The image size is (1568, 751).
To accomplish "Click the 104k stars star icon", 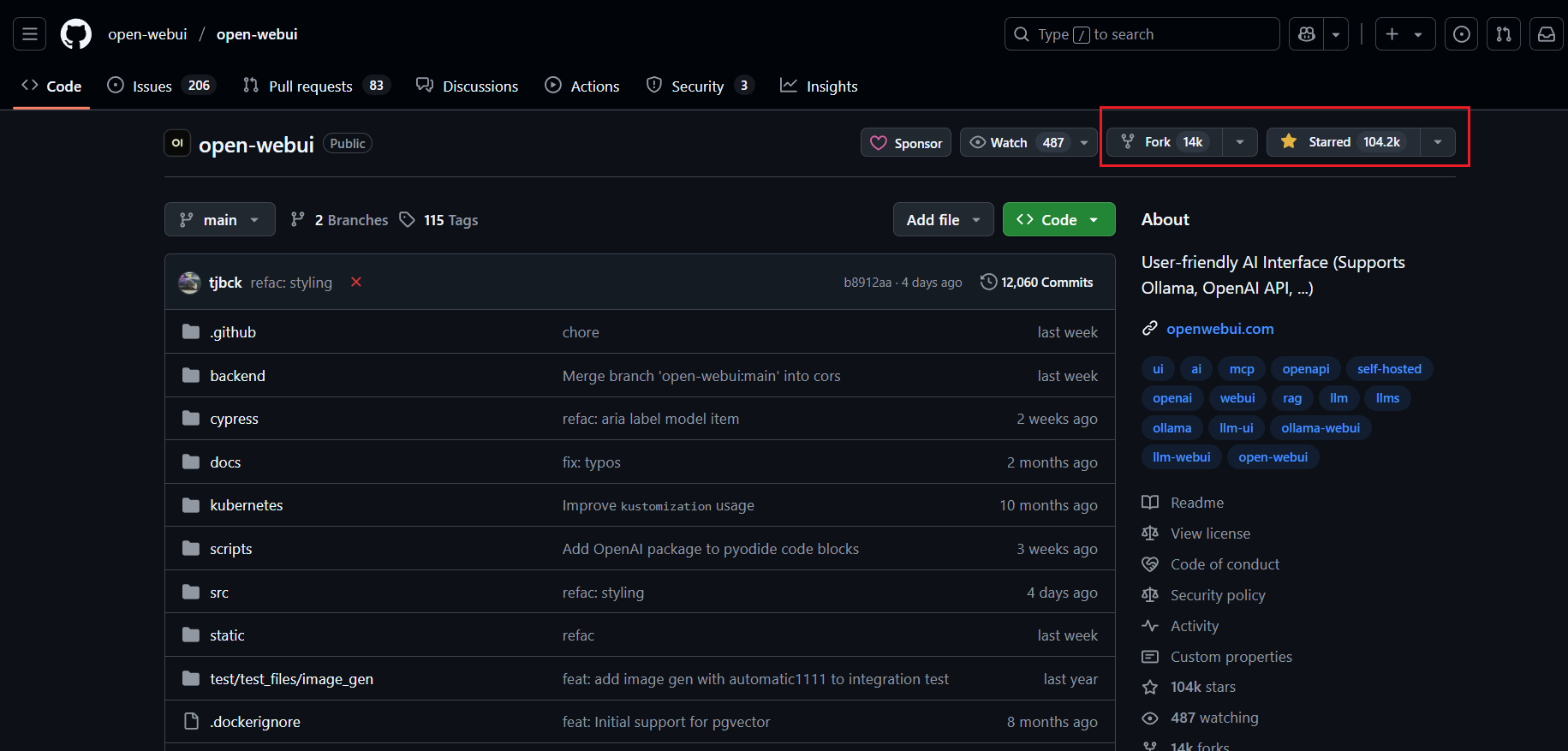I will (1150, 687).
